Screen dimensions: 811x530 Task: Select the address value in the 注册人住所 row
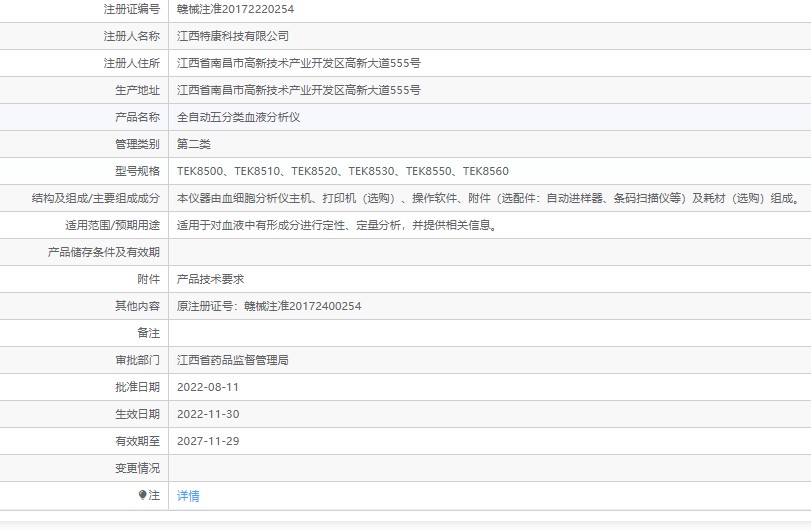pos(298,63)
